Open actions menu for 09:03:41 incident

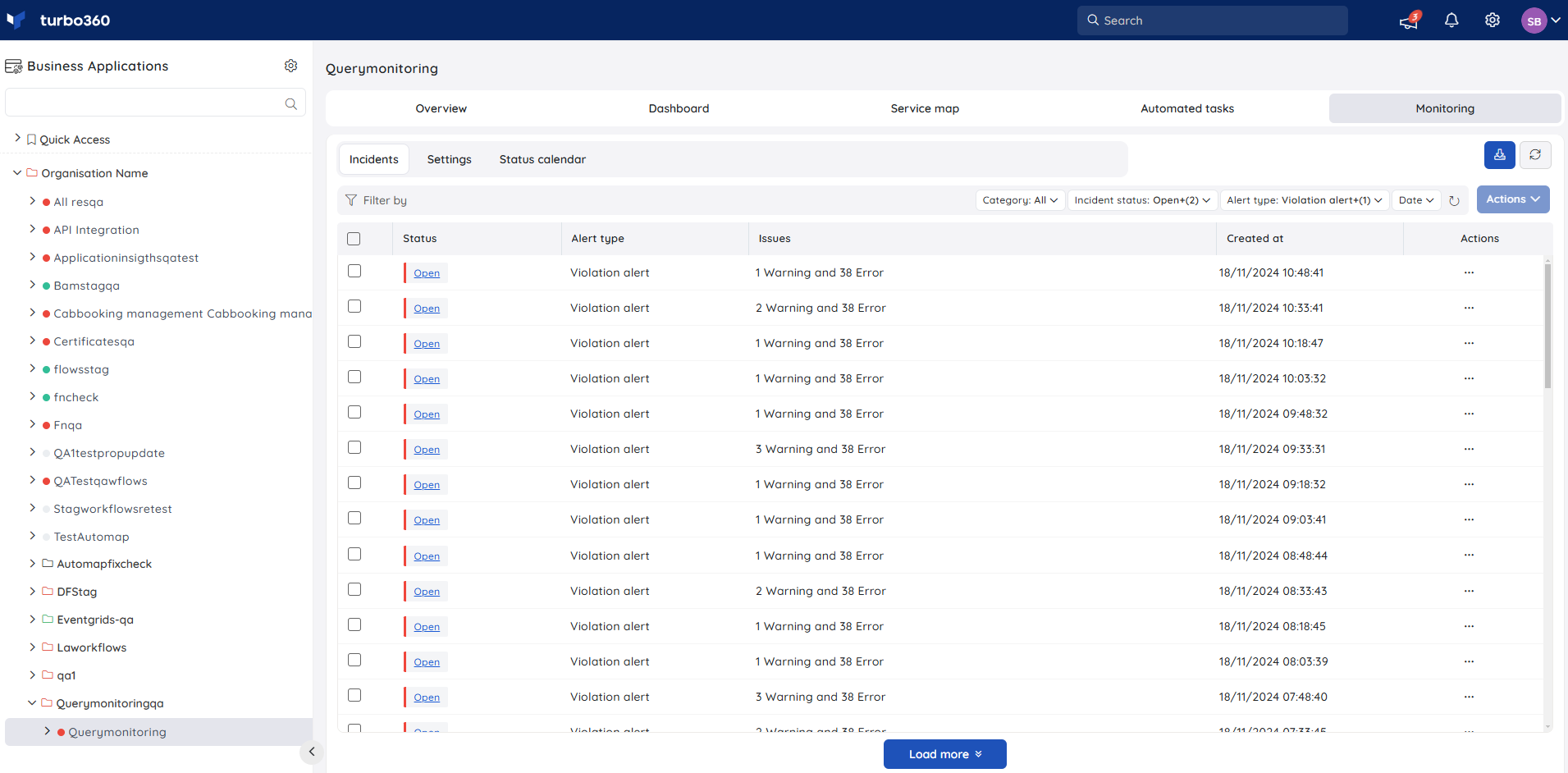[1469, 519]
